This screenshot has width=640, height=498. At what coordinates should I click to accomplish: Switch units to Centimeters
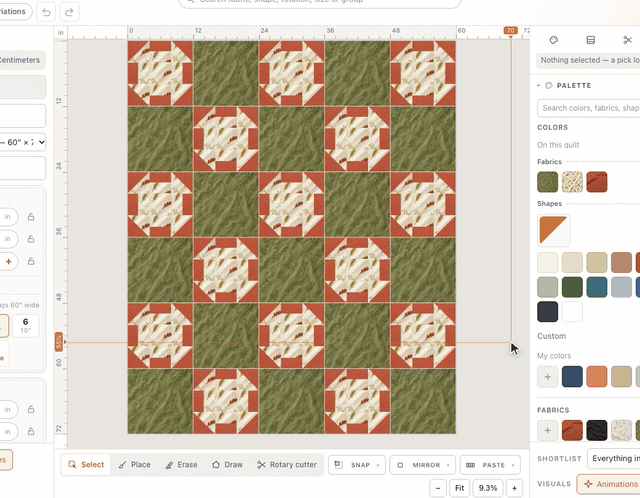point(20,60)
